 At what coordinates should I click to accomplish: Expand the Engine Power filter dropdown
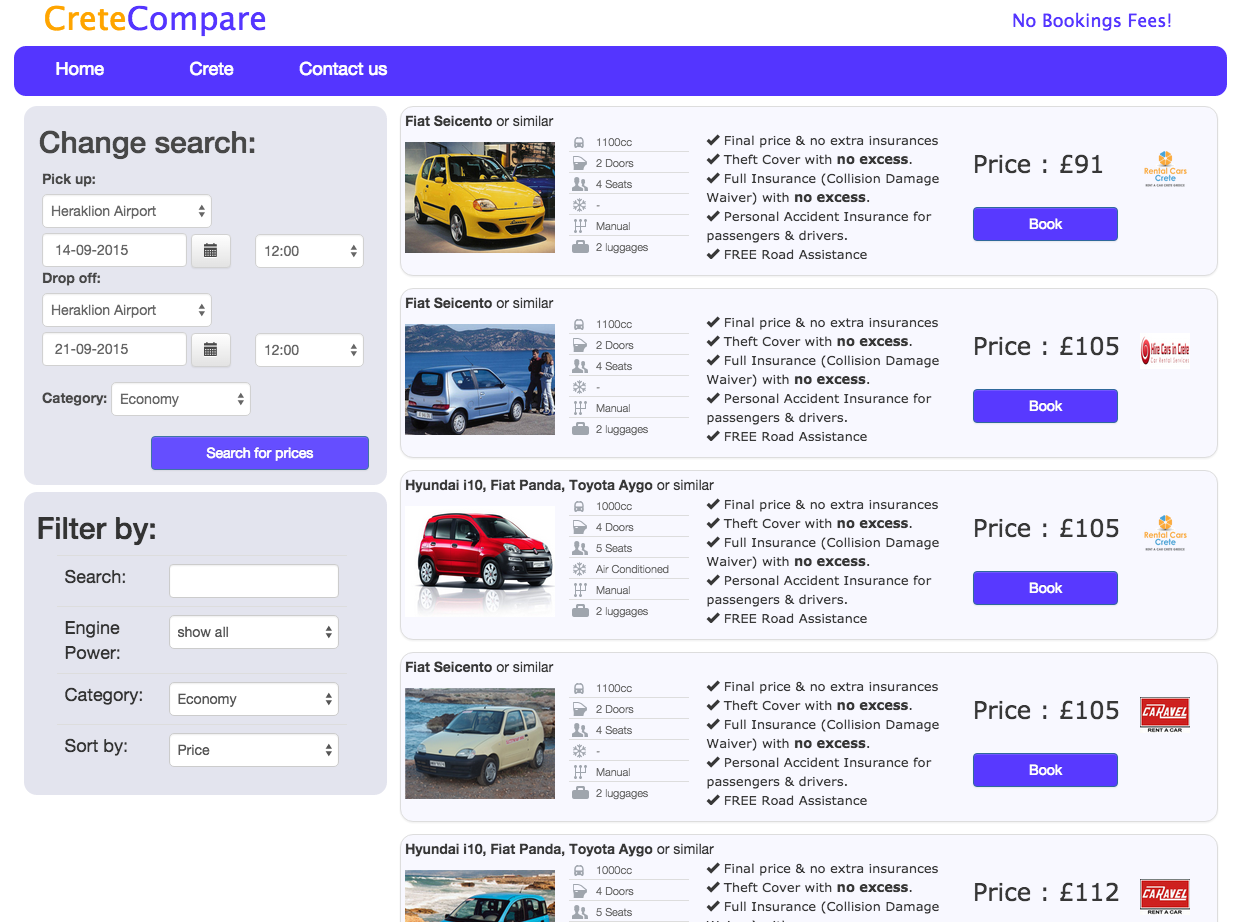coord(254,632)
